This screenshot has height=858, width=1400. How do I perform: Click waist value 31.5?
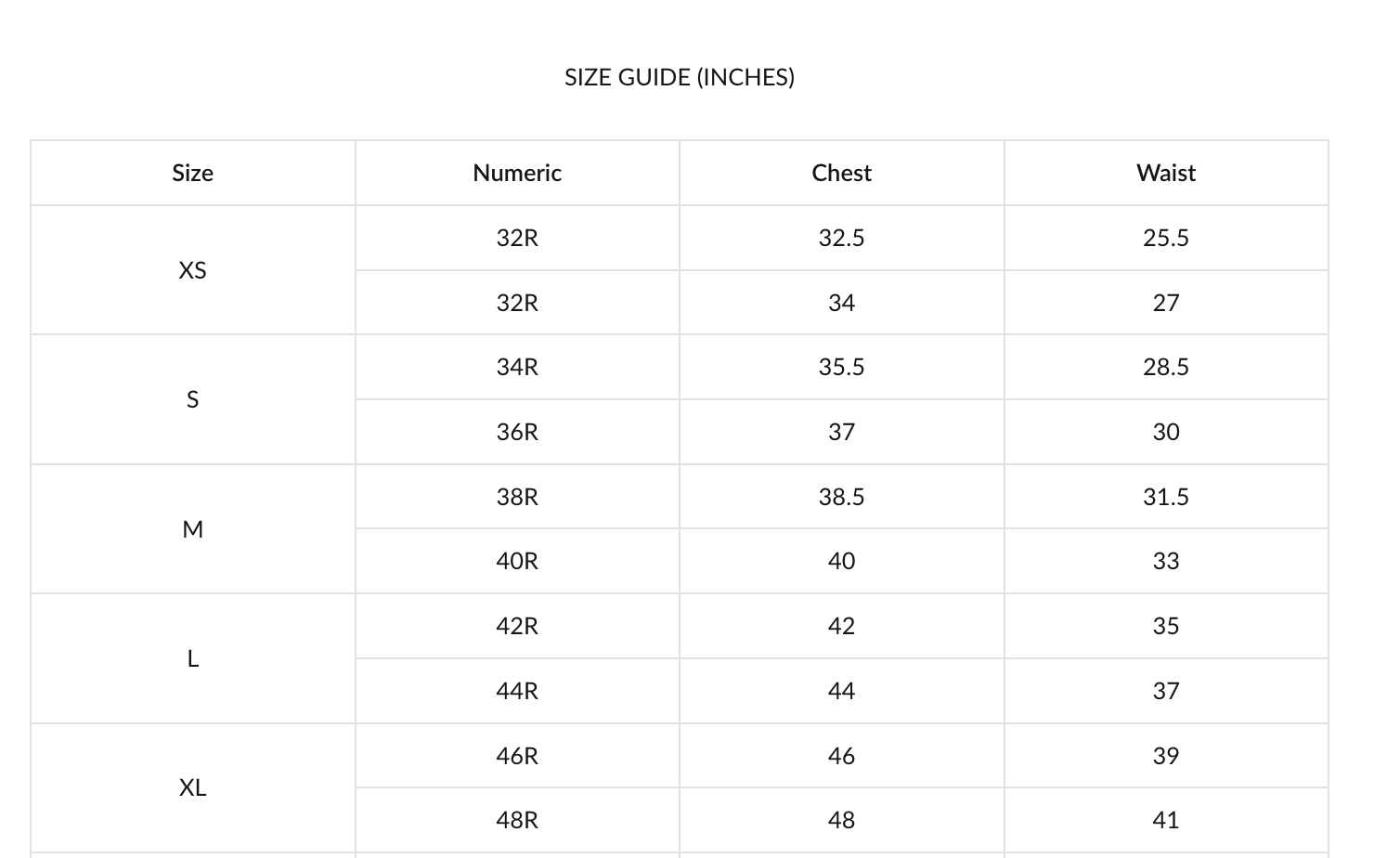point(1166,497)
